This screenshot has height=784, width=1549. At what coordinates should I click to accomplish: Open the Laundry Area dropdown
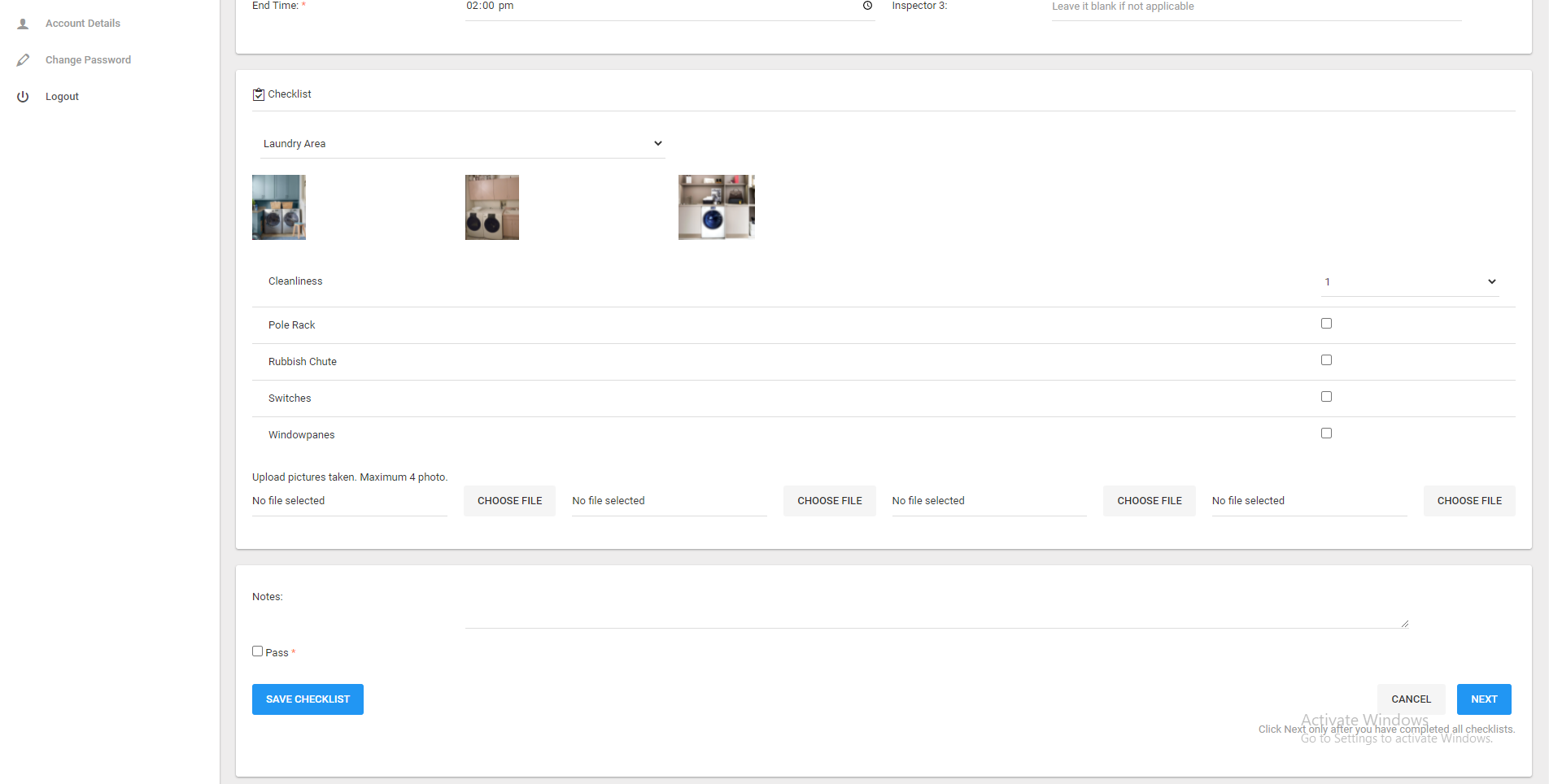(462, 144)
